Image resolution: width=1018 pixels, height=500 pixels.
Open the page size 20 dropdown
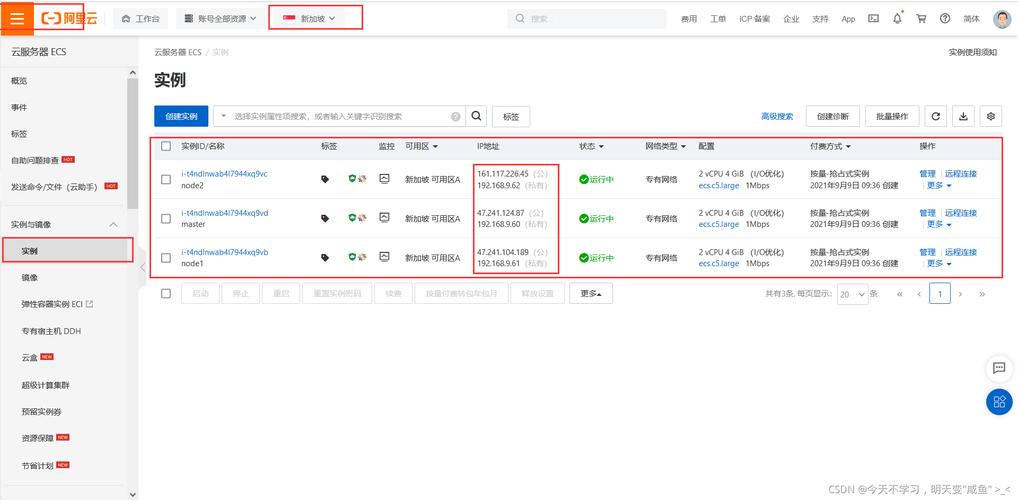[x=852, y=294]
